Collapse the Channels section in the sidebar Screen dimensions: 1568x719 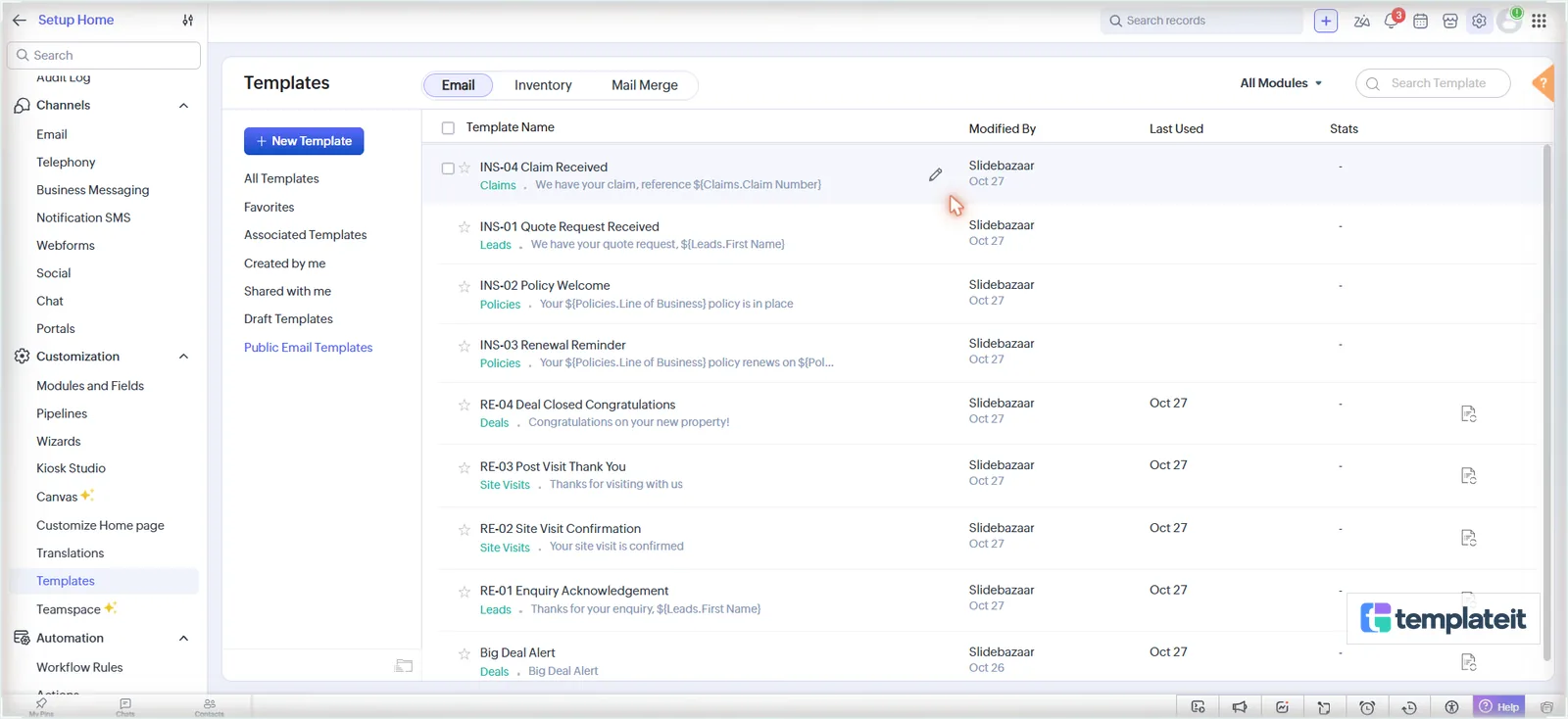(x=183, y=106)
